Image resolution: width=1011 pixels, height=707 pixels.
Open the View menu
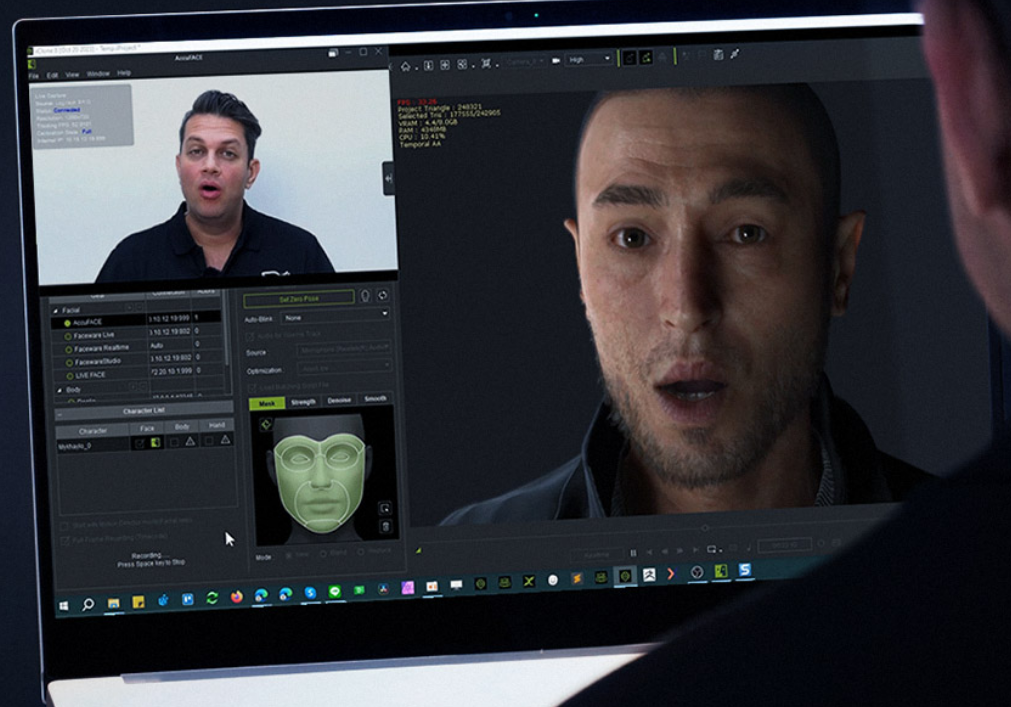[72, 75]
